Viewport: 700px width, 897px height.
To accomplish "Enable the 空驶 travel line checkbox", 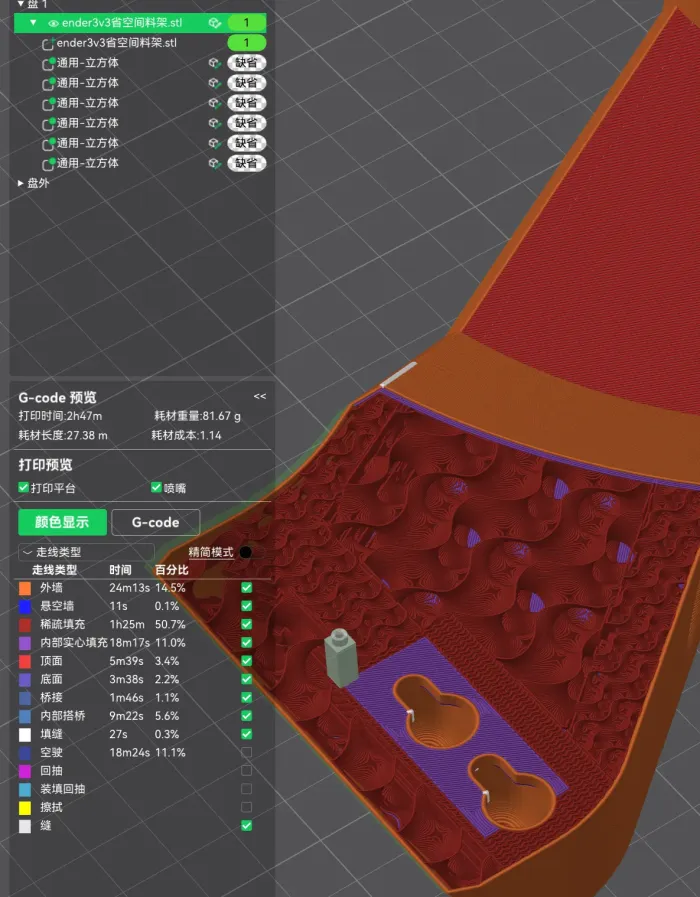I will [x=246, y=752].
